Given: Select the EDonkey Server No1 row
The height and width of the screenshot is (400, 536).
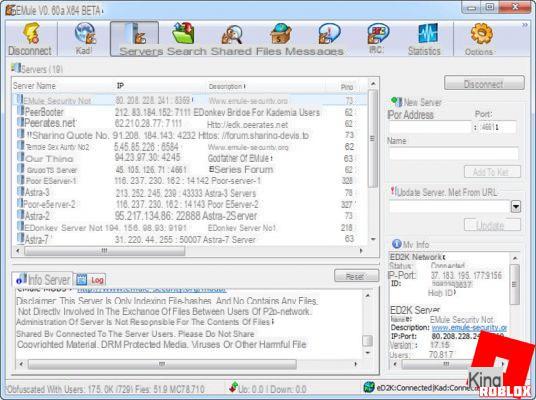Looking at the screenshot, I should pyautogui.click(x=190, y=227).
